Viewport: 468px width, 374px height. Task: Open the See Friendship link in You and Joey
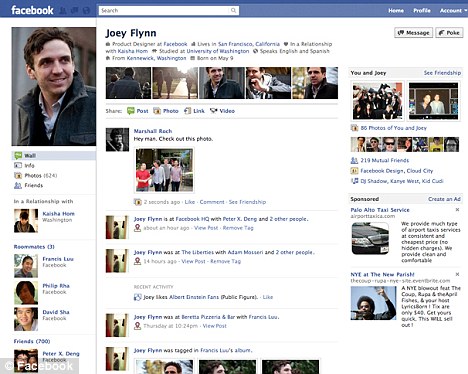[x=442, y=73]
